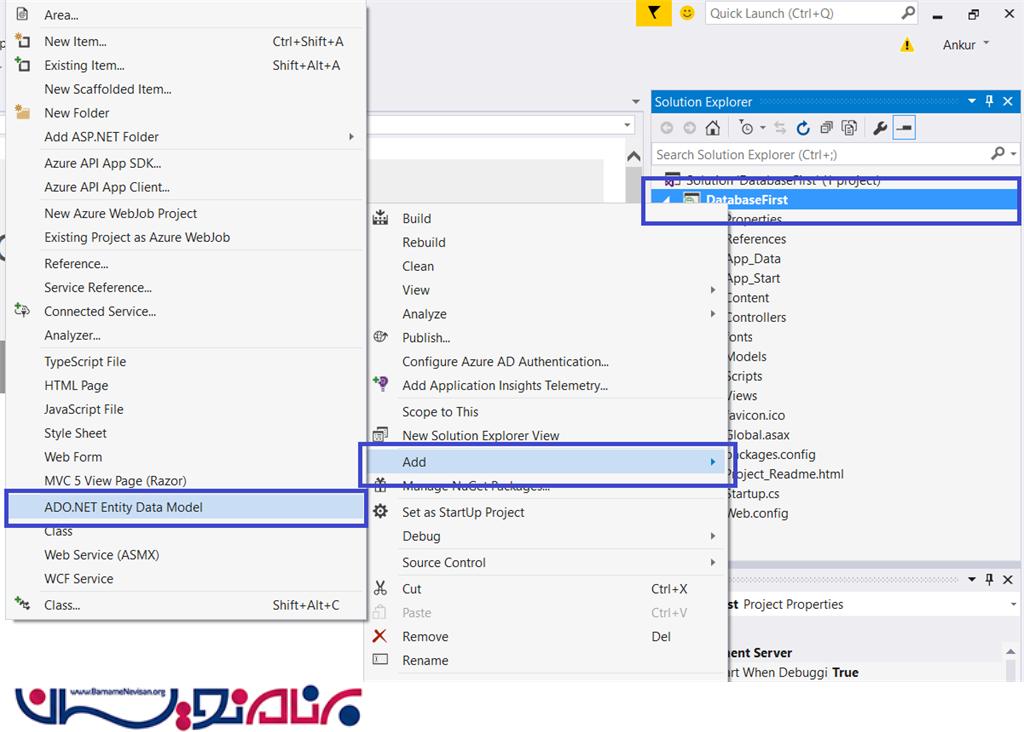
Task: Select Connected Service... in the Add submenu
Action: click(185, 311)
